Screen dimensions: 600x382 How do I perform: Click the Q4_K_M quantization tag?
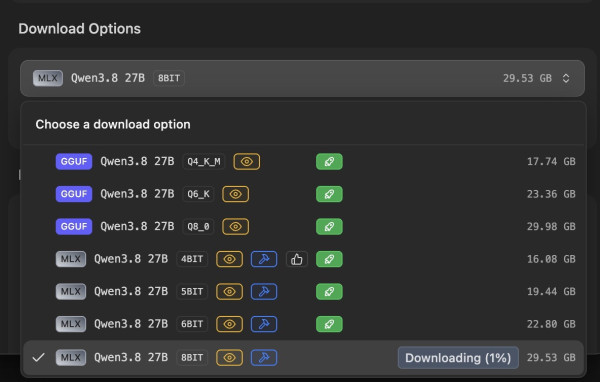coord(204,162)
